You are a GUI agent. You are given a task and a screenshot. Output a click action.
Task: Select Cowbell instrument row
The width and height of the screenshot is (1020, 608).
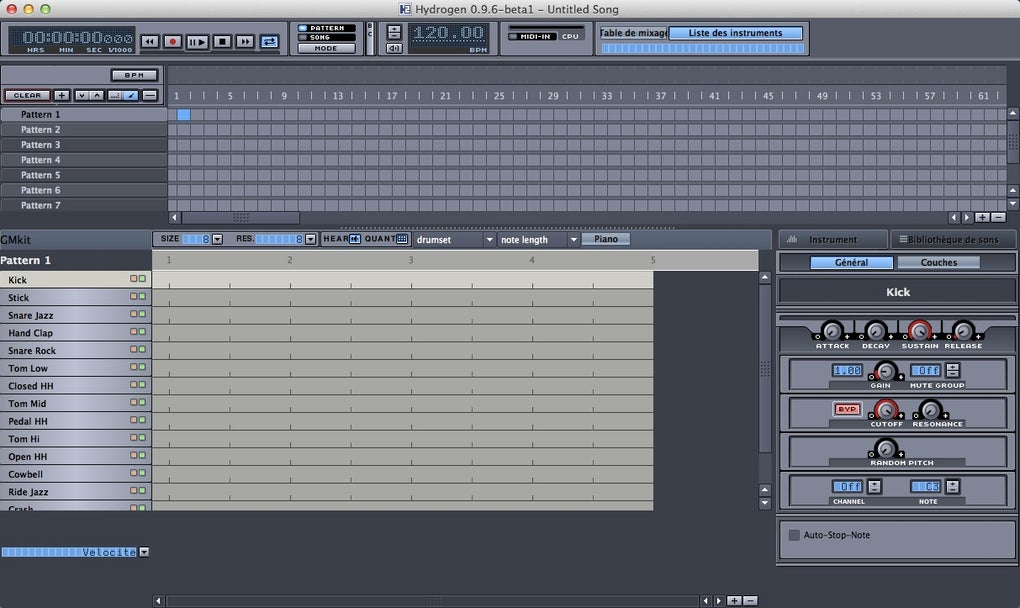pyautogui.click(x=75, y=474)
